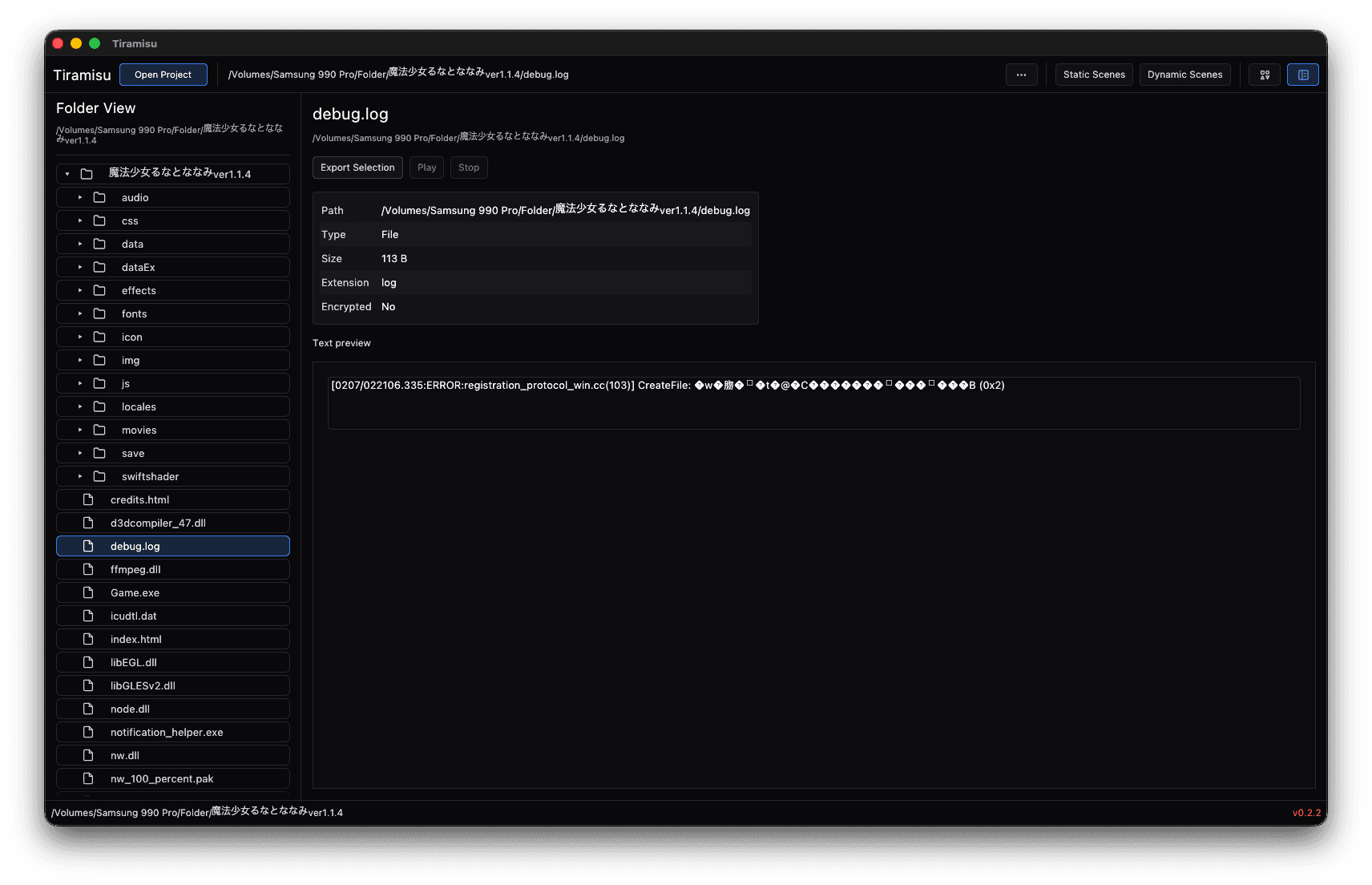
Task: Select debug.log in the folder tree
Action: pyautogui.click(x=173, y=546)
